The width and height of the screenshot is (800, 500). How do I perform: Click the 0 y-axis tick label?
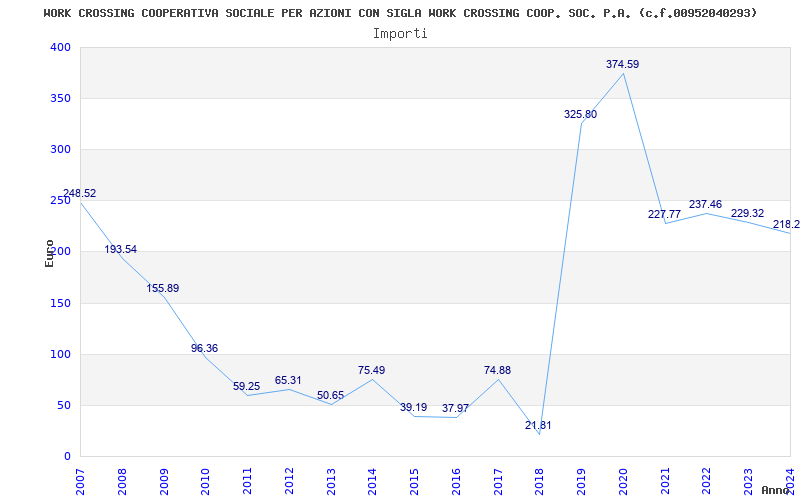pyautogui.click(x=67, y=457)
